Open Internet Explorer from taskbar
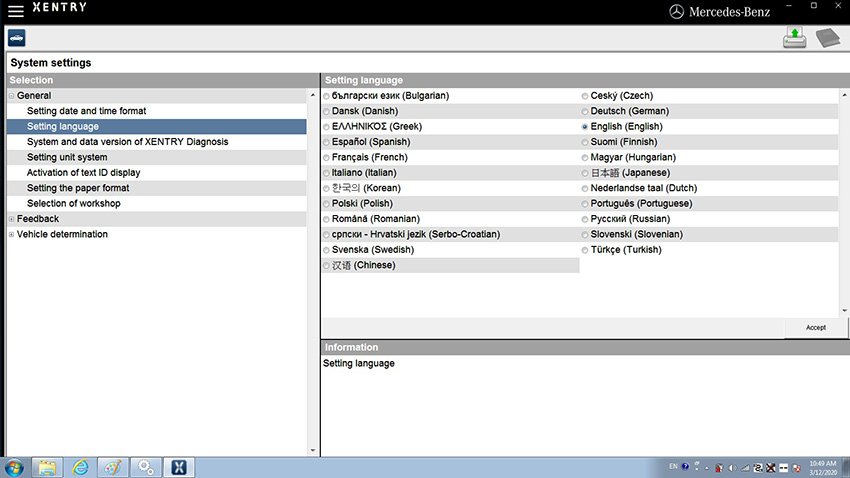Image resolution: width=850 pixels, height=478 pixels. pyautogui.click(x=80, y=467)
